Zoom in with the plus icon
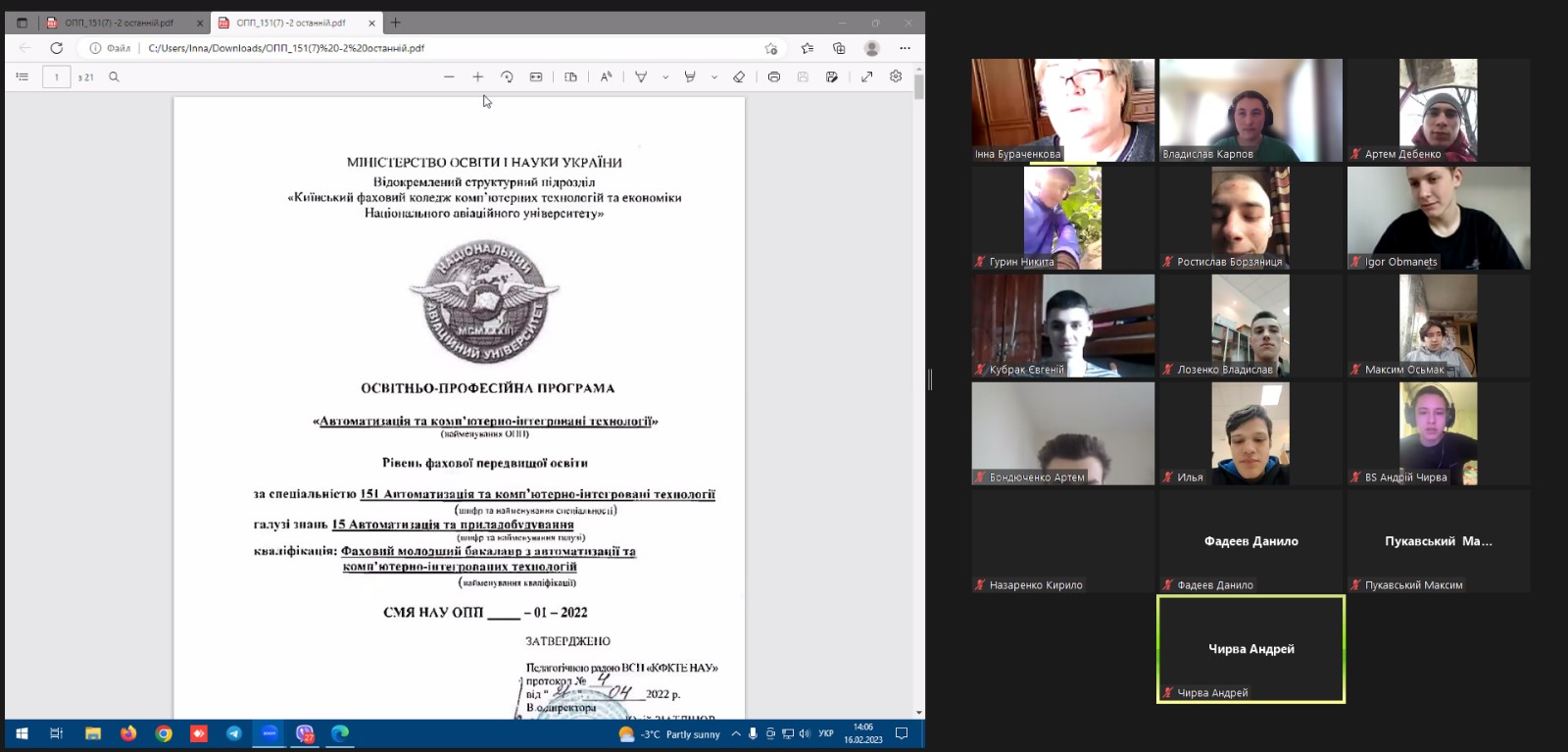Viewport: 1568px width, 752px height. [x=477, y=76]
